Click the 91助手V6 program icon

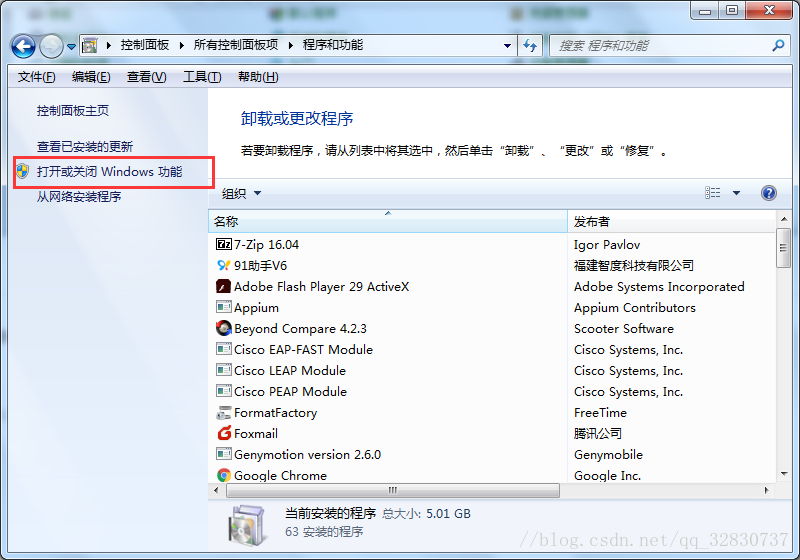click(223, 265)
